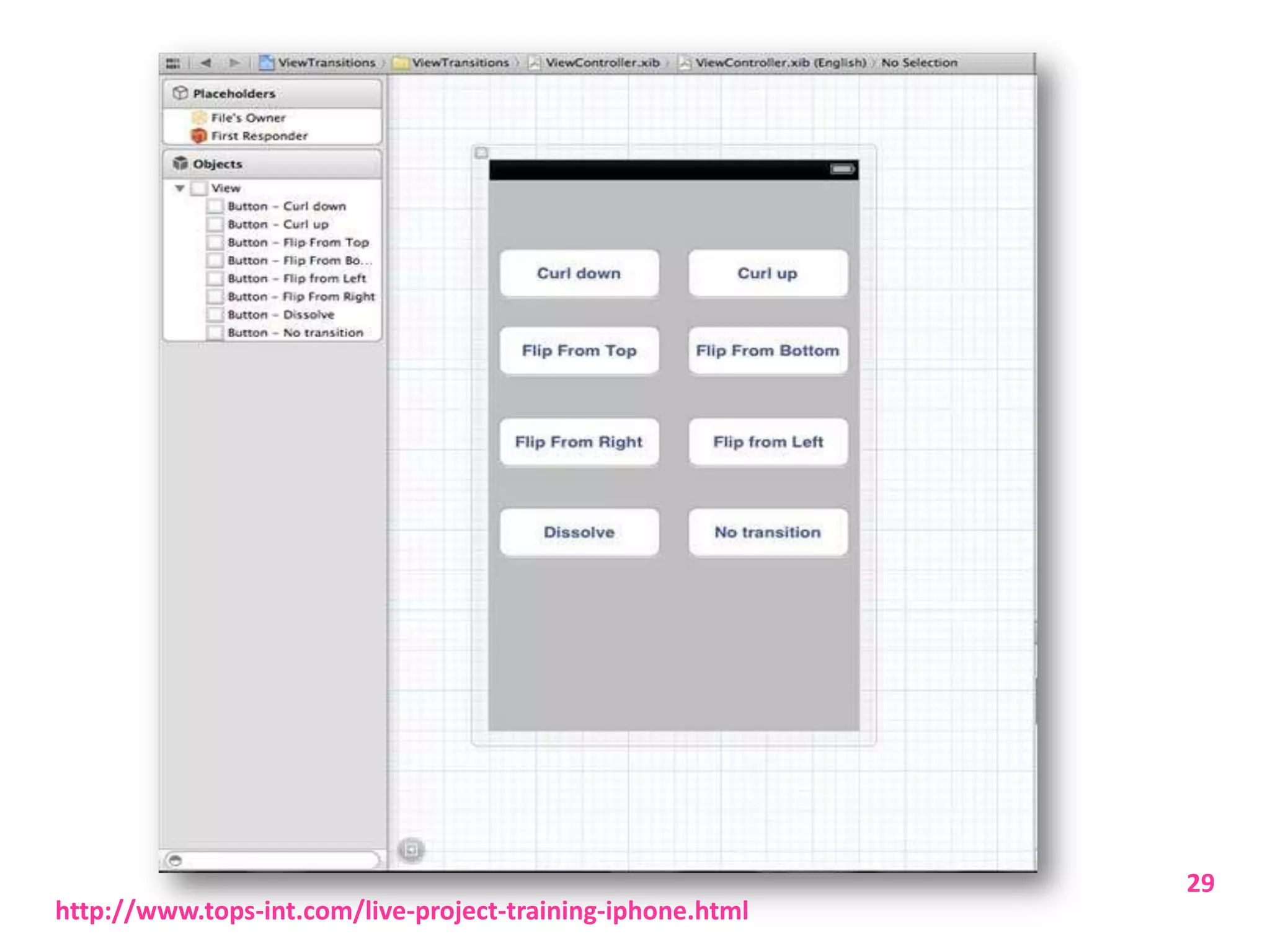Click the ViewController.xib (English) file icon
The image size is (1270, 952).
point(684,63)
